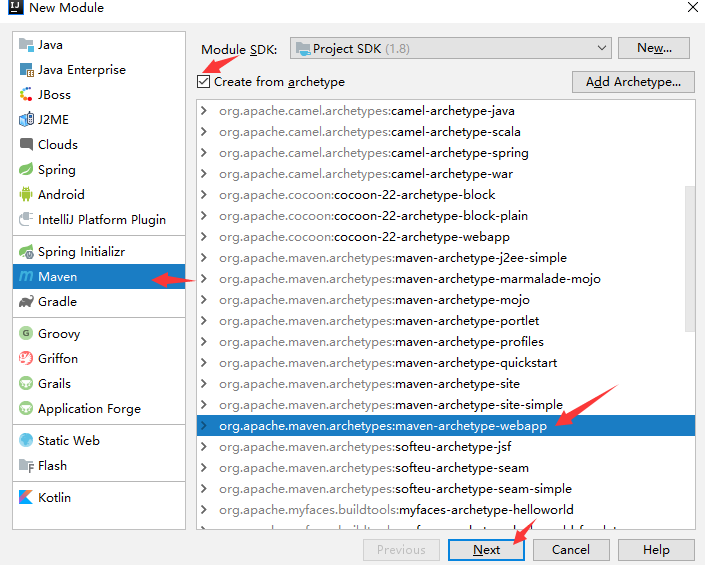This screenshot has width=705, height=565.
Task: Click the Groovy green G icon
Action: (26, 334)
